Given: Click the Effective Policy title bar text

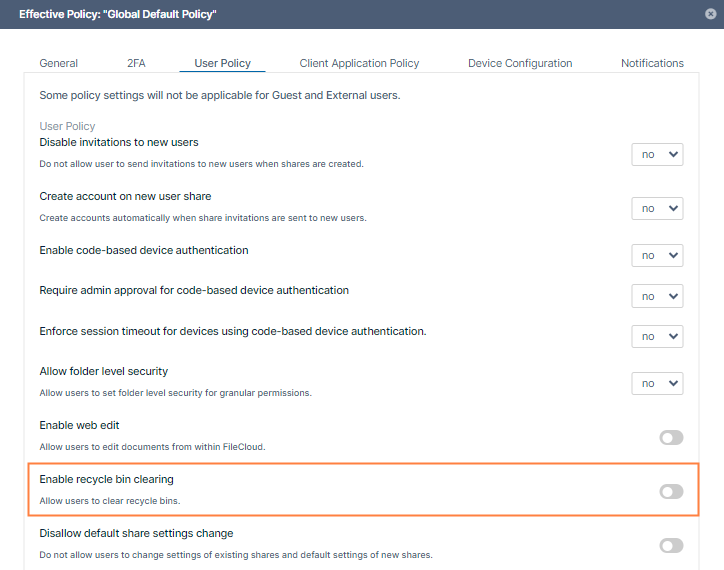Looking at the screenshot, I should pos(118,14).
